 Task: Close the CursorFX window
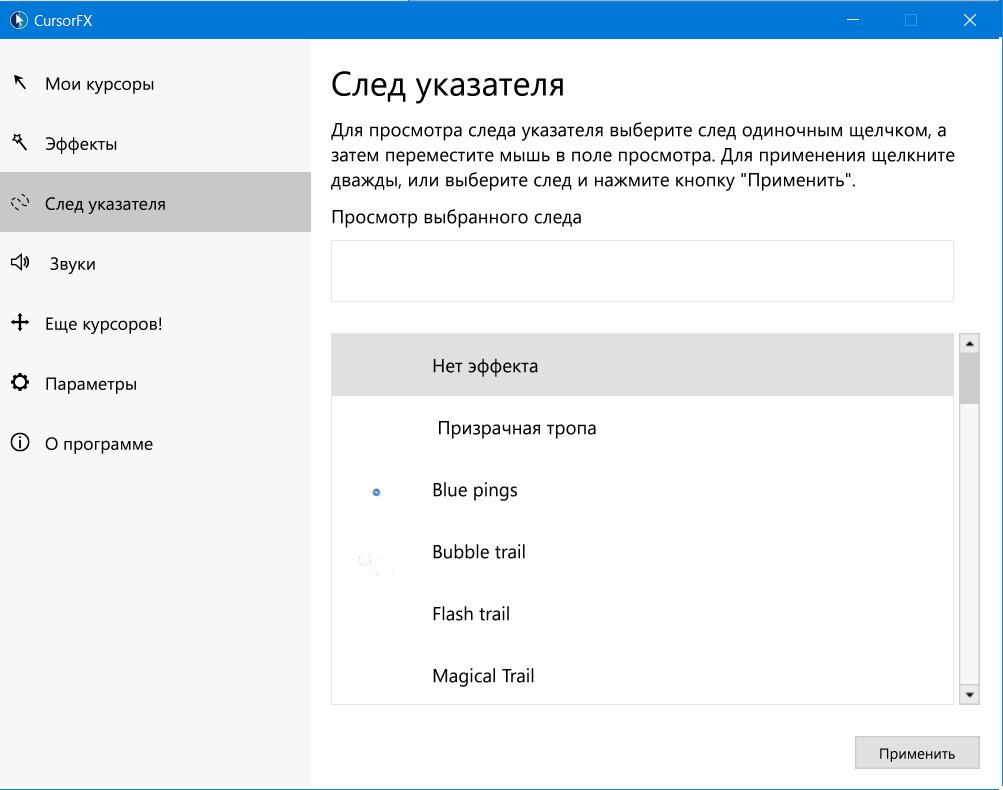pos(970,20)
